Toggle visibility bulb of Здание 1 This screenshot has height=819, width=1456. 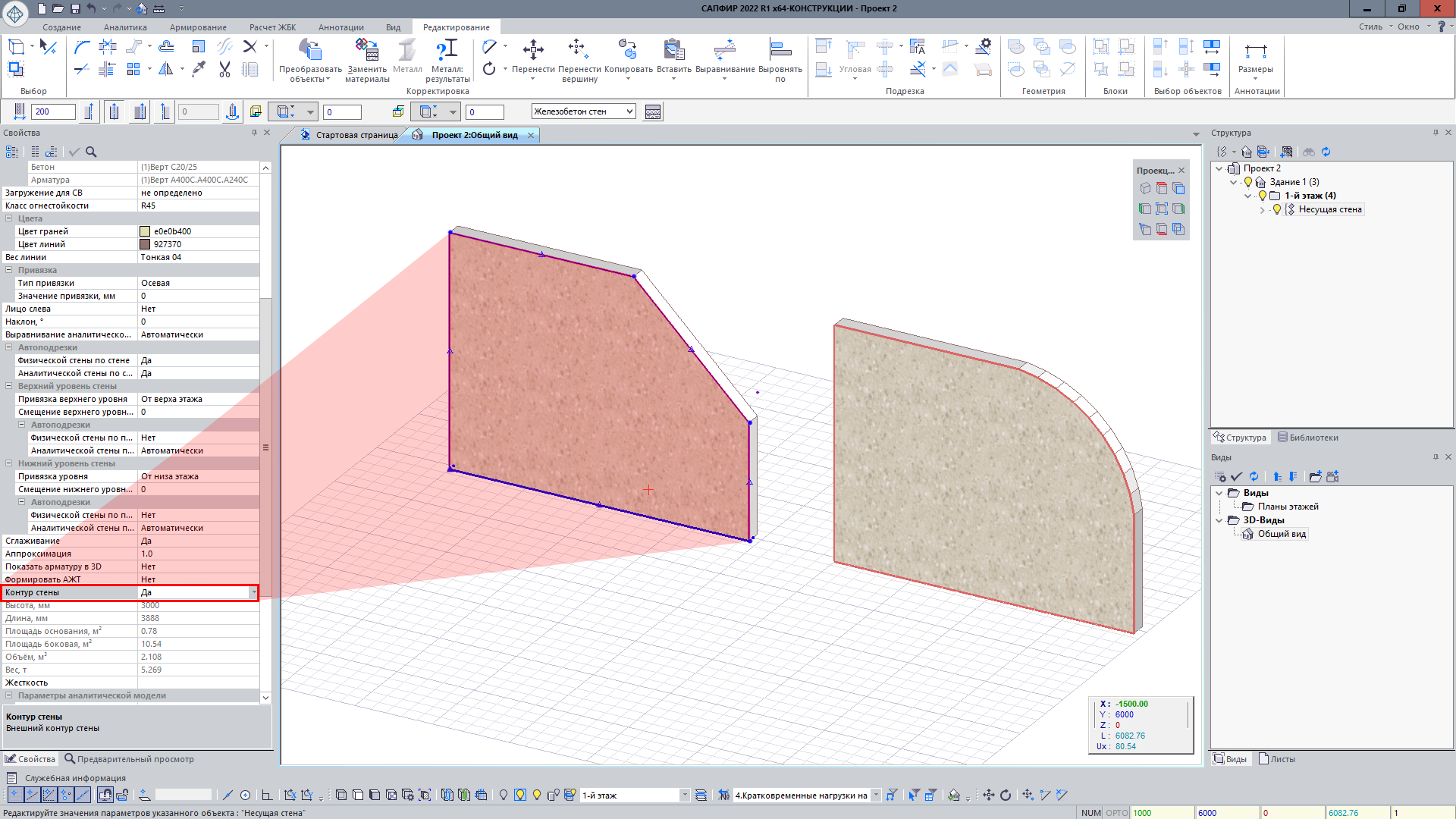pyautogui.click(x=1248, y=182)
